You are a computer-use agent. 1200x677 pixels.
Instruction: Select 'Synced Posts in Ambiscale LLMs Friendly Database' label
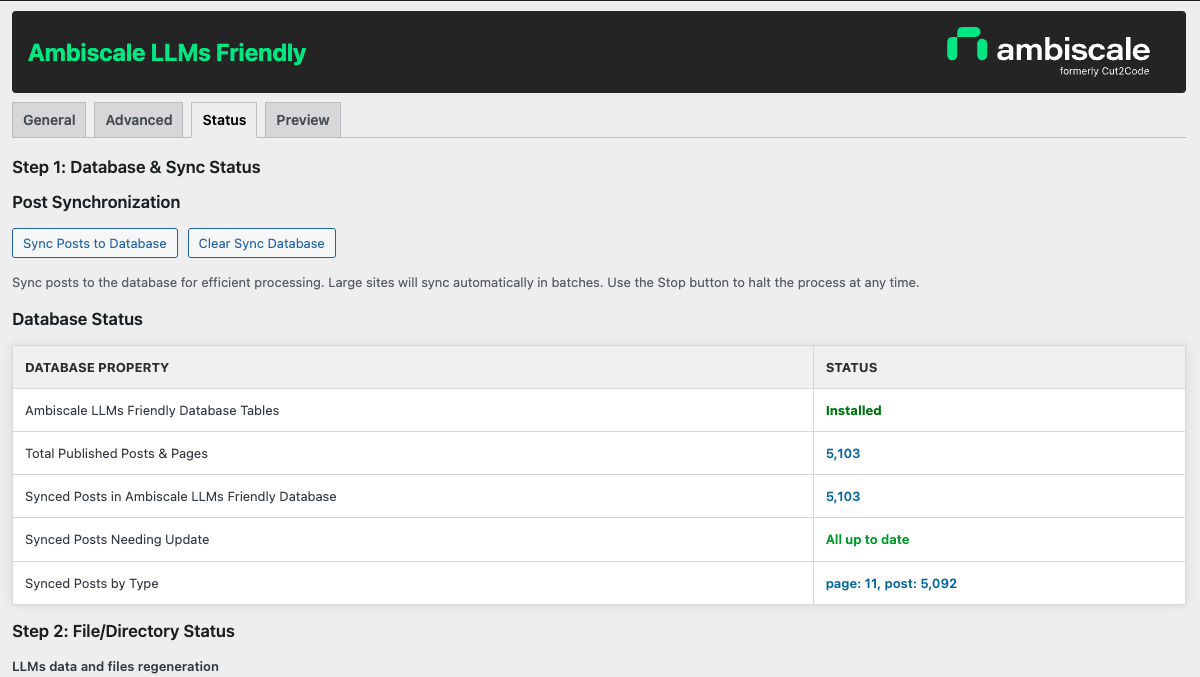[x=181, y=496]
